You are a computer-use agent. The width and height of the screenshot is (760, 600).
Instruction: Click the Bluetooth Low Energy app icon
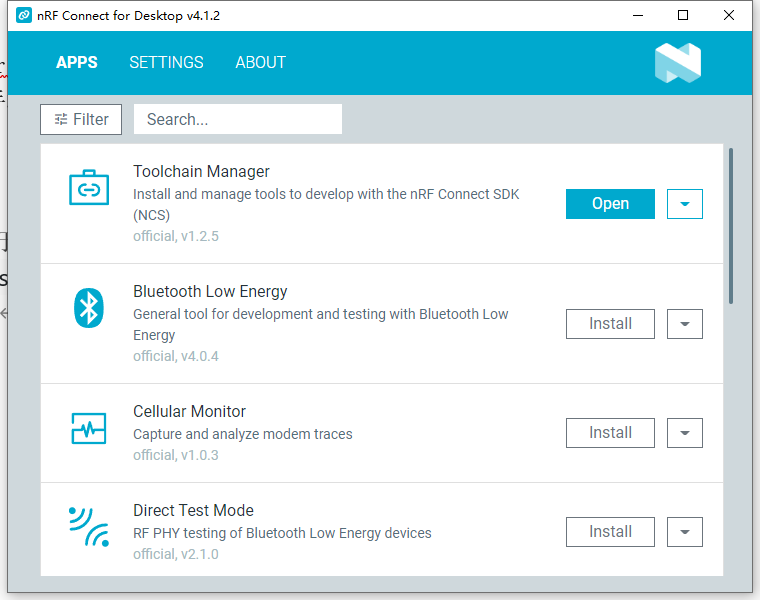tap(89, 308)
